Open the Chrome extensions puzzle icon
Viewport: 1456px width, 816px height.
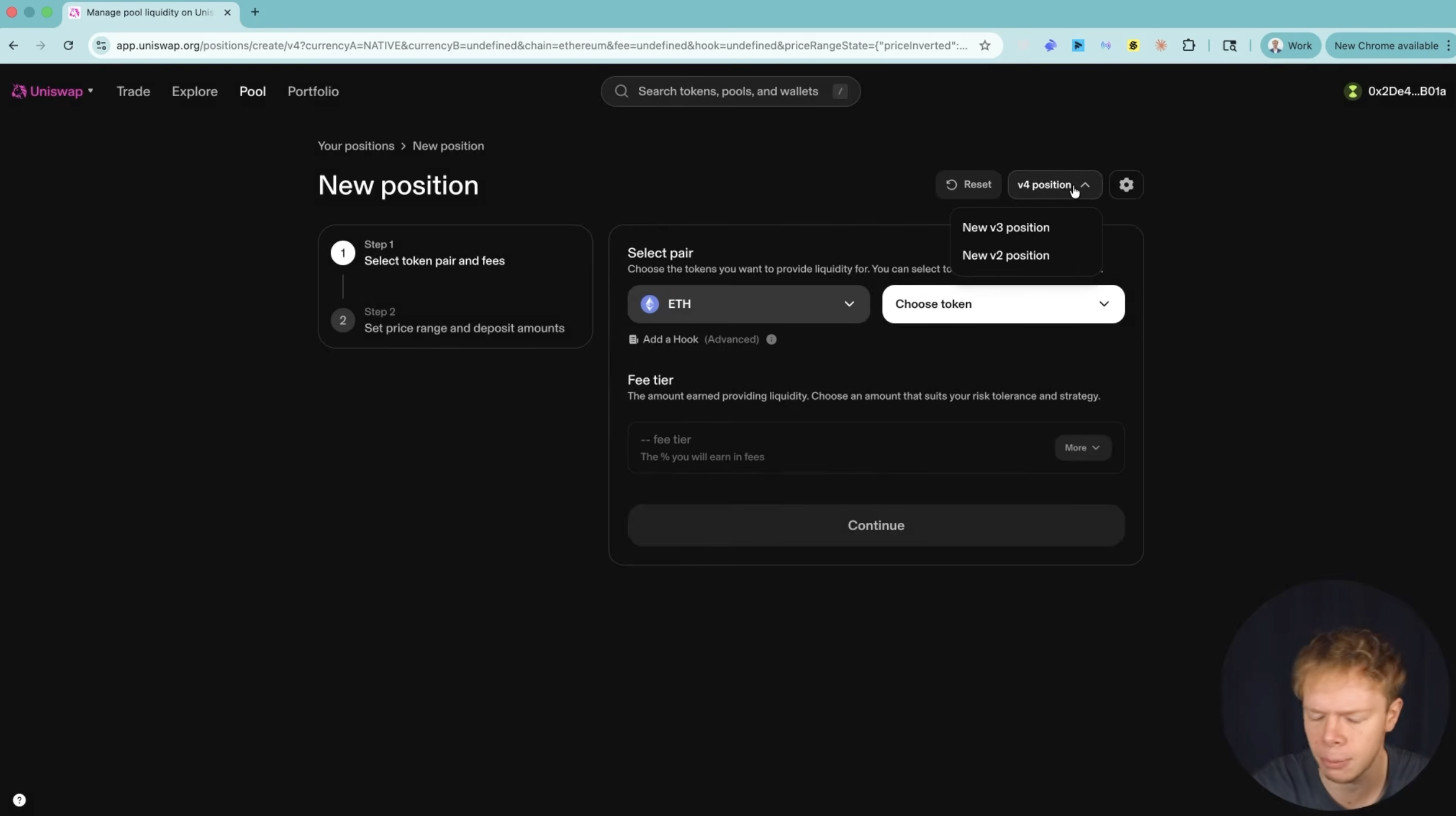[x=1189, y=45]
